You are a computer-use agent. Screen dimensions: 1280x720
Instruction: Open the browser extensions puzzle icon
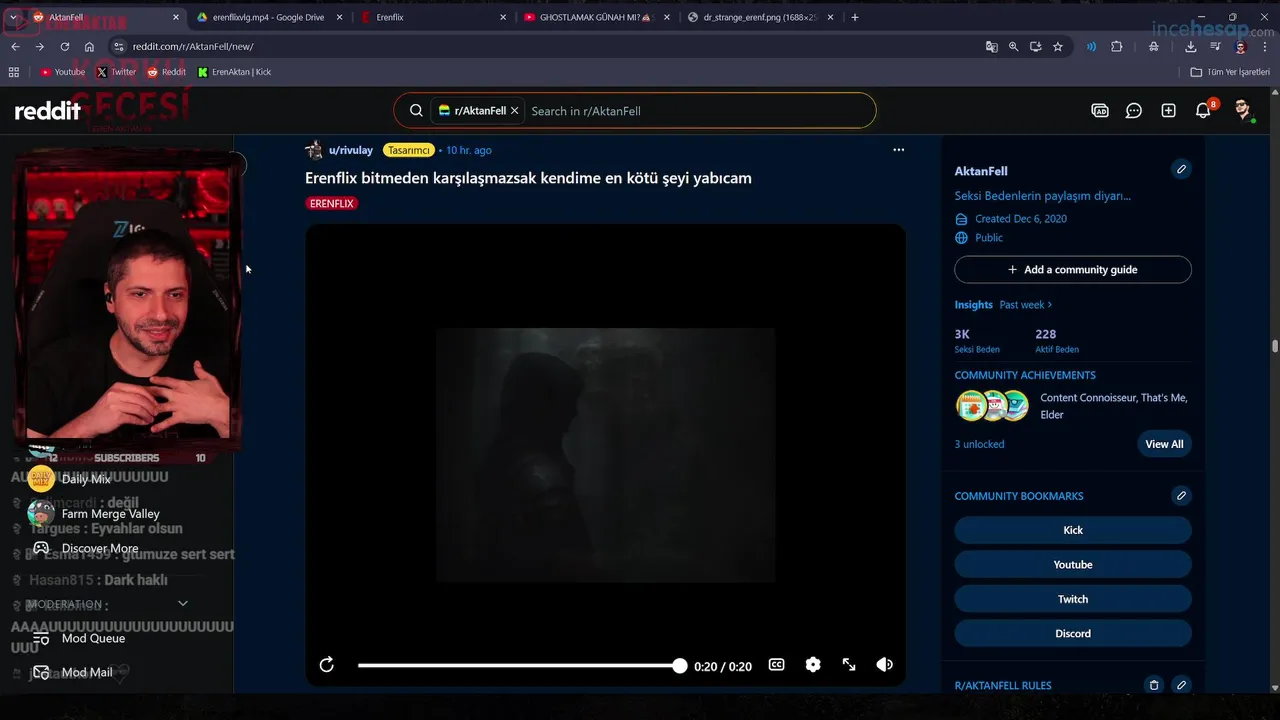click(1117, 47)
